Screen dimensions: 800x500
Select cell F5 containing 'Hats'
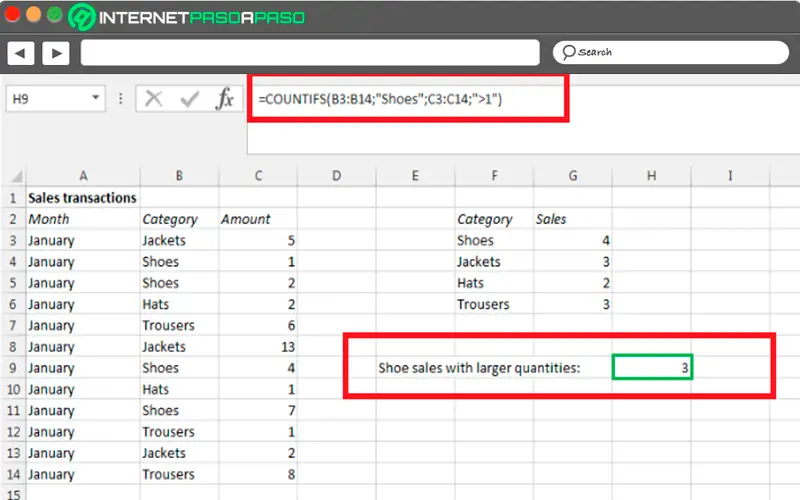tap(494, 283)
